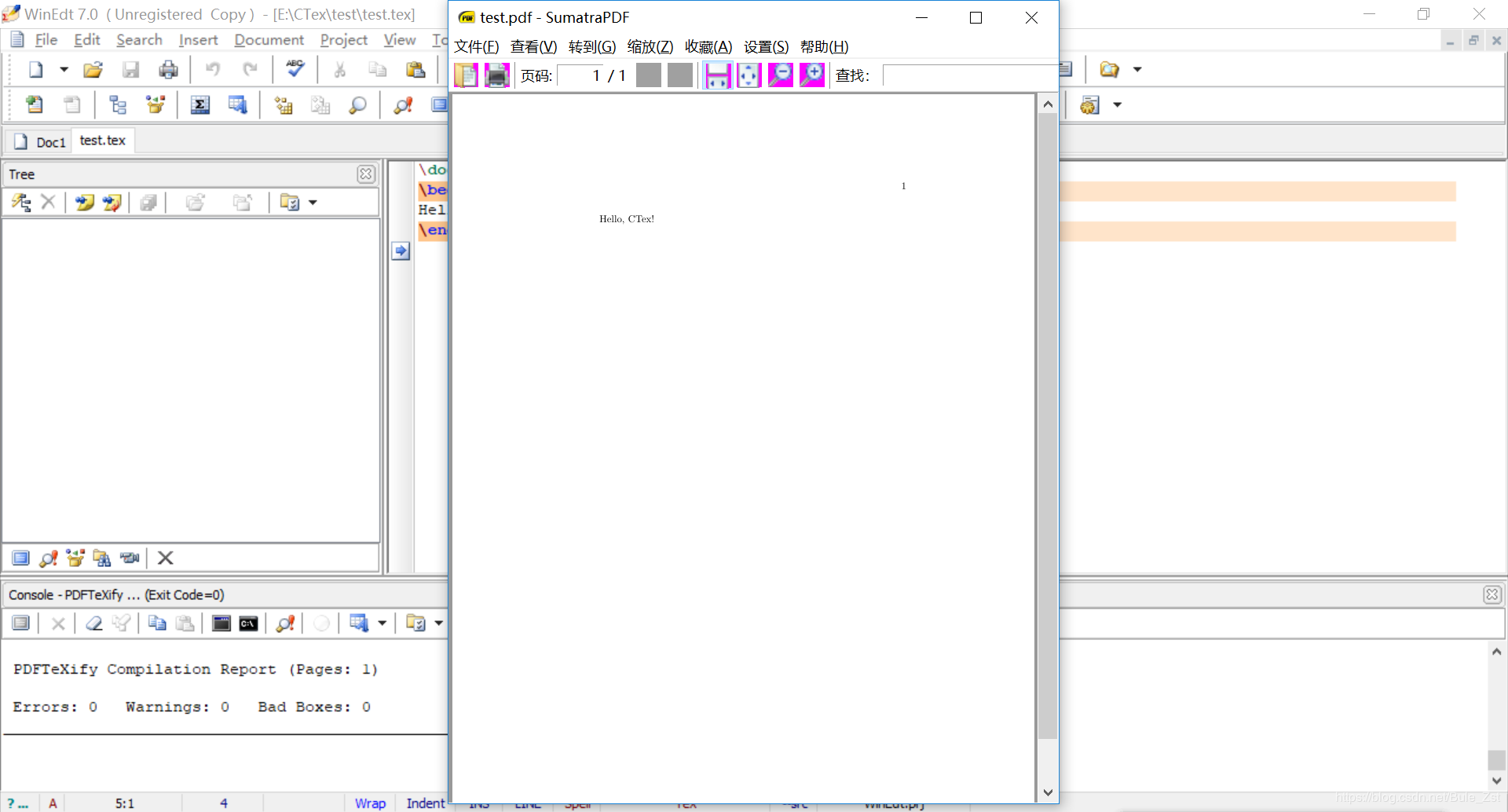The width and height of the screenshot is (1508, 812).
Task: Click the folder with binoculars icon
Action: (102, 558)
